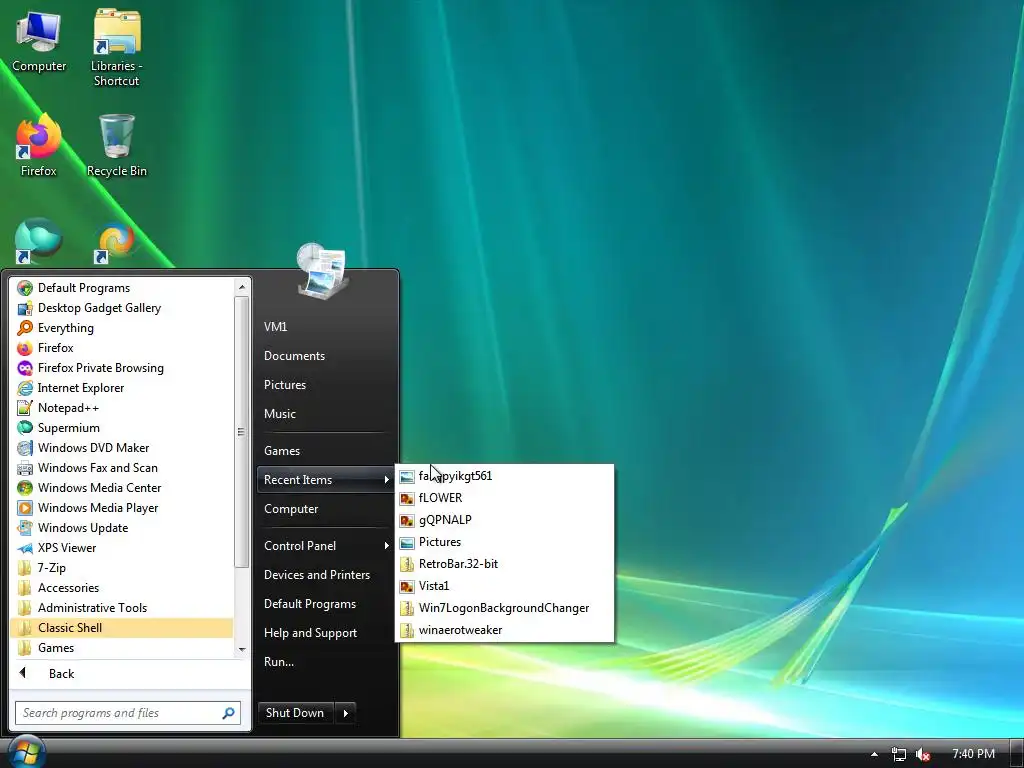Expand the Recent Items submenu
Image resolution: width=1024 pixels, height=768 pixels.
click(x=325, y=480)
